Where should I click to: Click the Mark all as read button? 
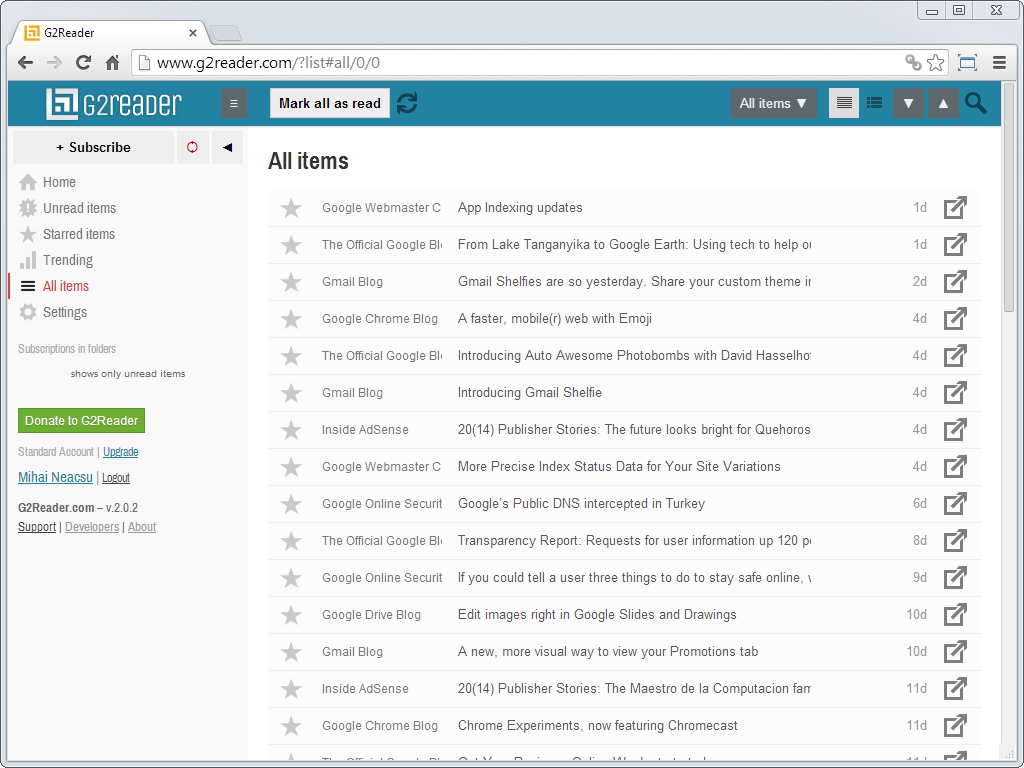click(330, 103)
